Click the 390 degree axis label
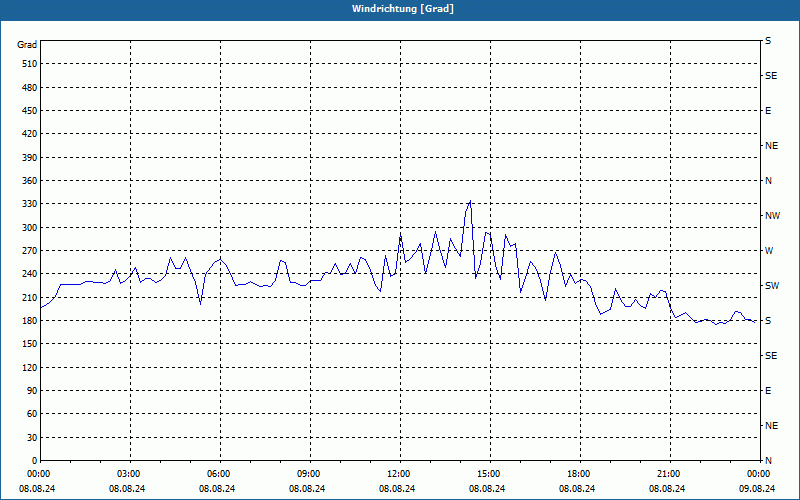 tap(30, 158)
